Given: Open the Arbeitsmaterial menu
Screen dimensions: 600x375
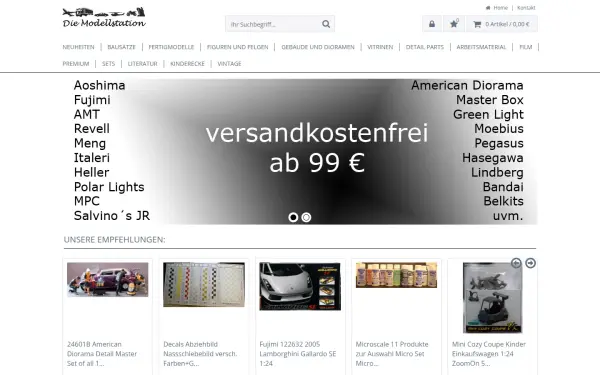Looking at the screenshot, I should tap(481, 47).
